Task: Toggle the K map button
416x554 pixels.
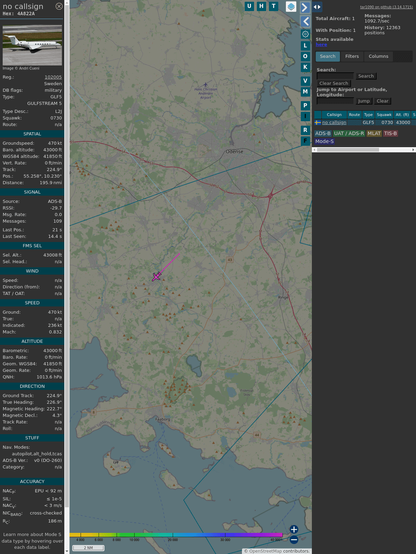Action: pyautogui.click(x=305, y=67)
